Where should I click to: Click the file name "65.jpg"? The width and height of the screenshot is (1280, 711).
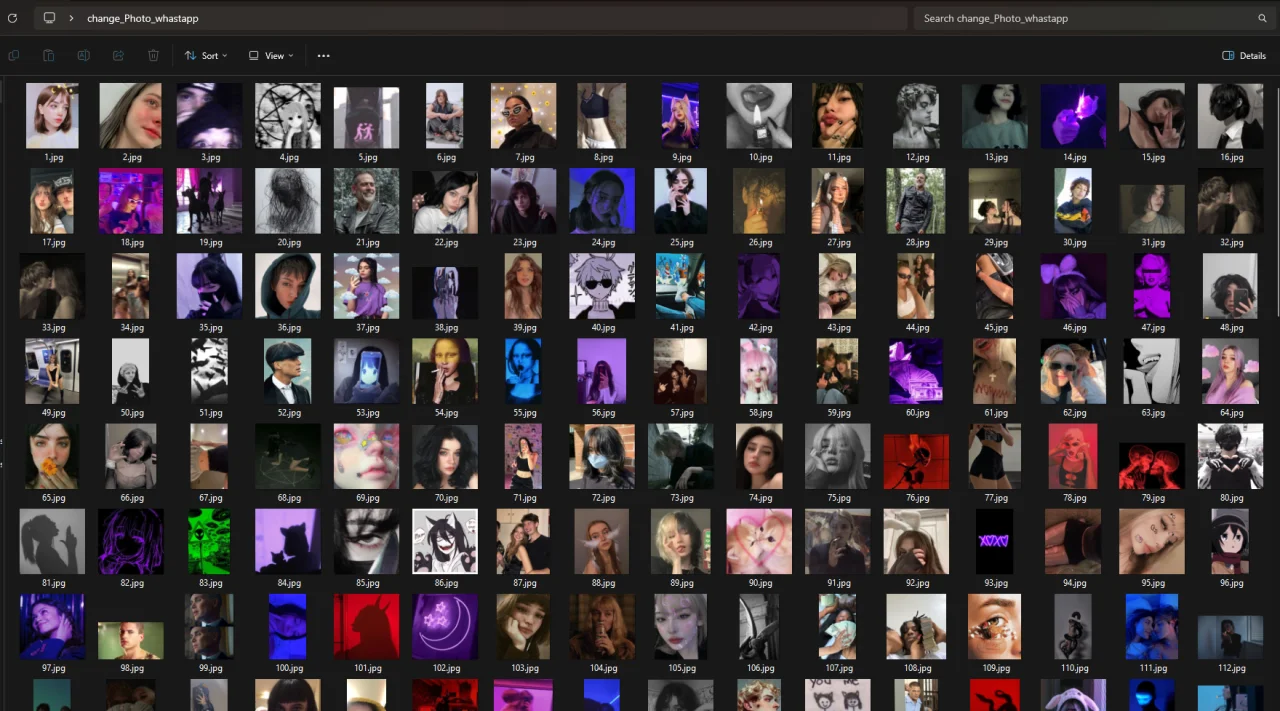[53, 498]
